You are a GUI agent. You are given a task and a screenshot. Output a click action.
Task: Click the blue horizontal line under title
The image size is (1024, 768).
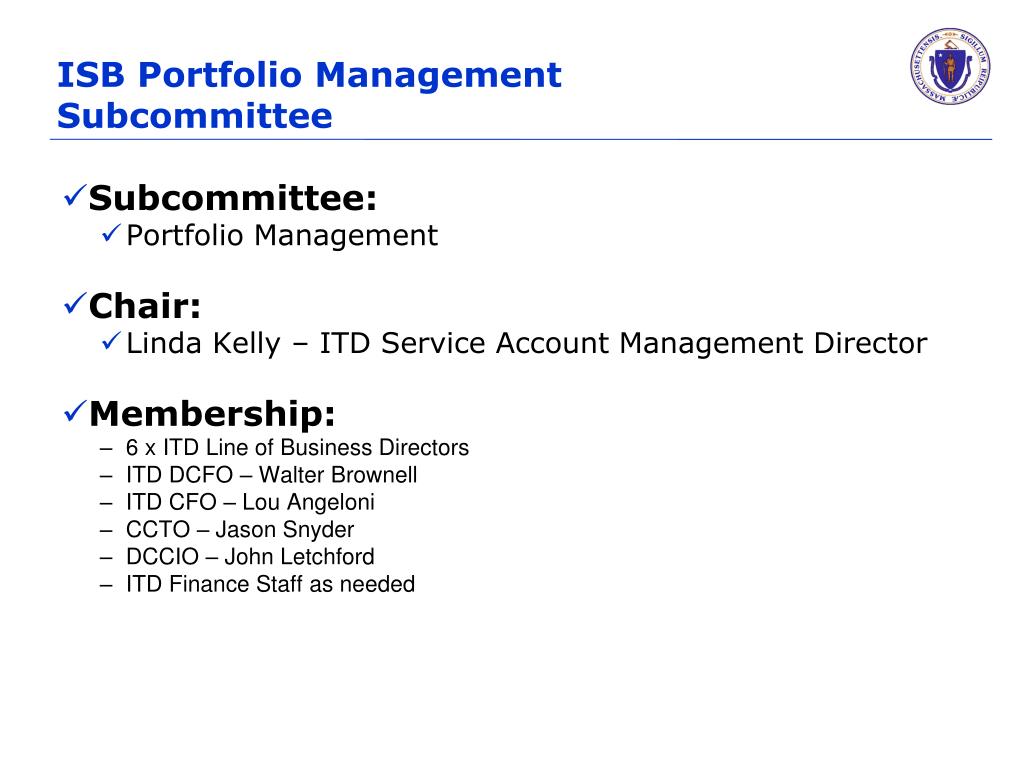(x=520, y=139)
